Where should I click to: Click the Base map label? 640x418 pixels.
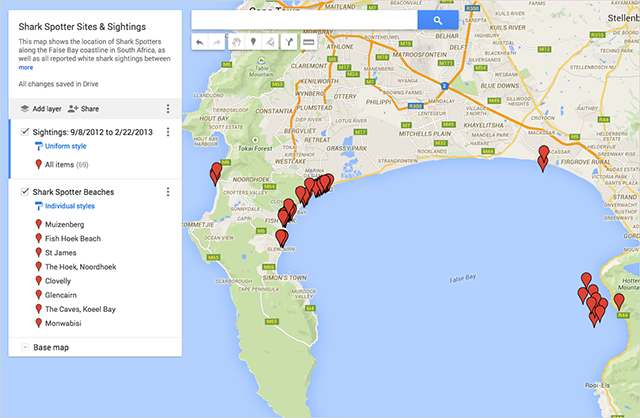[51, 347]
